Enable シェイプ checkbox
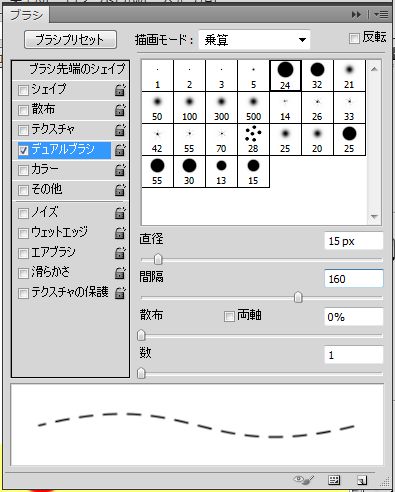This screenshot has height=492, width=395. [x=23, y=90]
